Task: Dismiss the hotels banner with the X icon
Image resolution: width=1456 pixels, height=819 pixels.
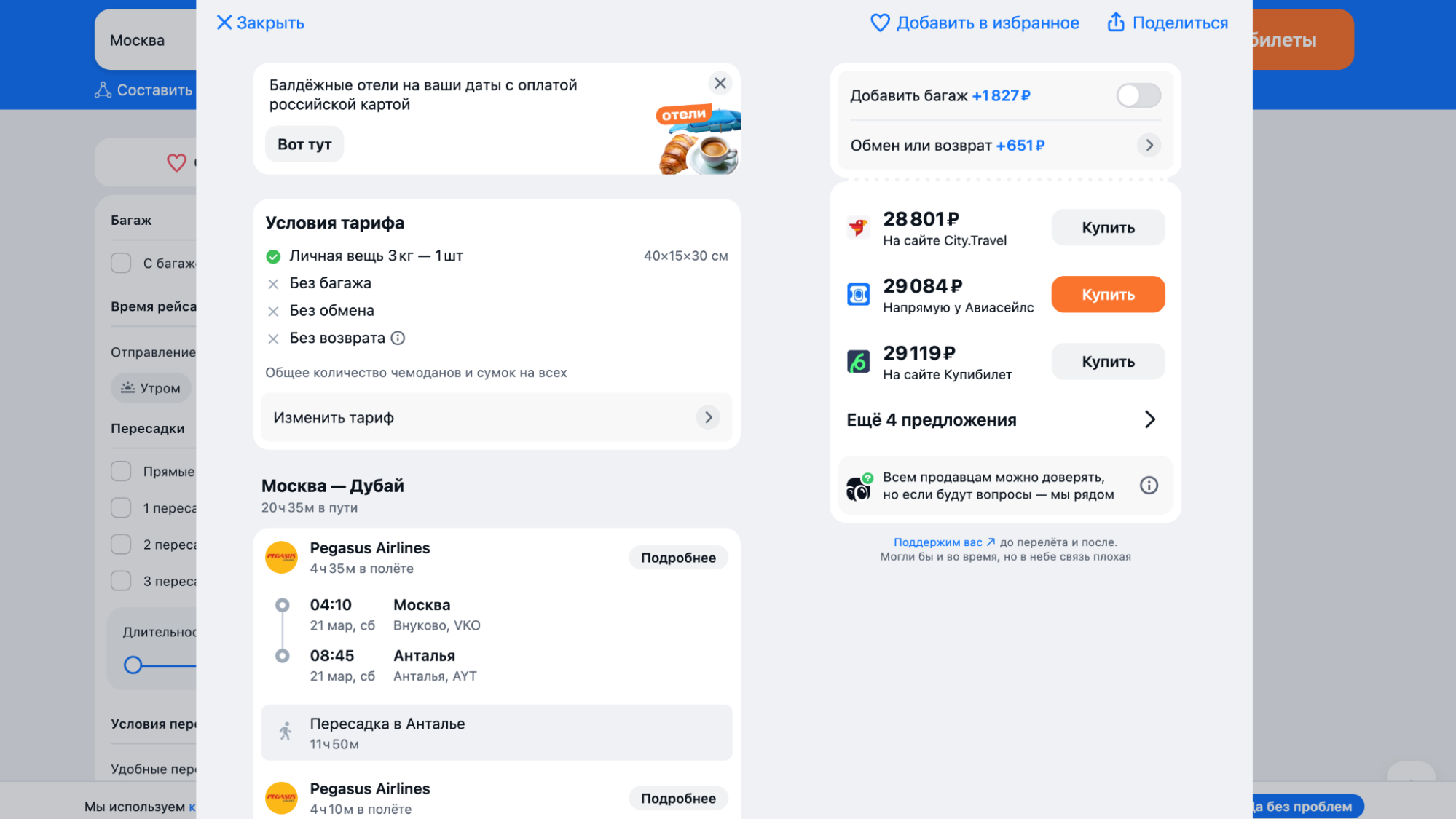Action: click(x=720, y=84)
